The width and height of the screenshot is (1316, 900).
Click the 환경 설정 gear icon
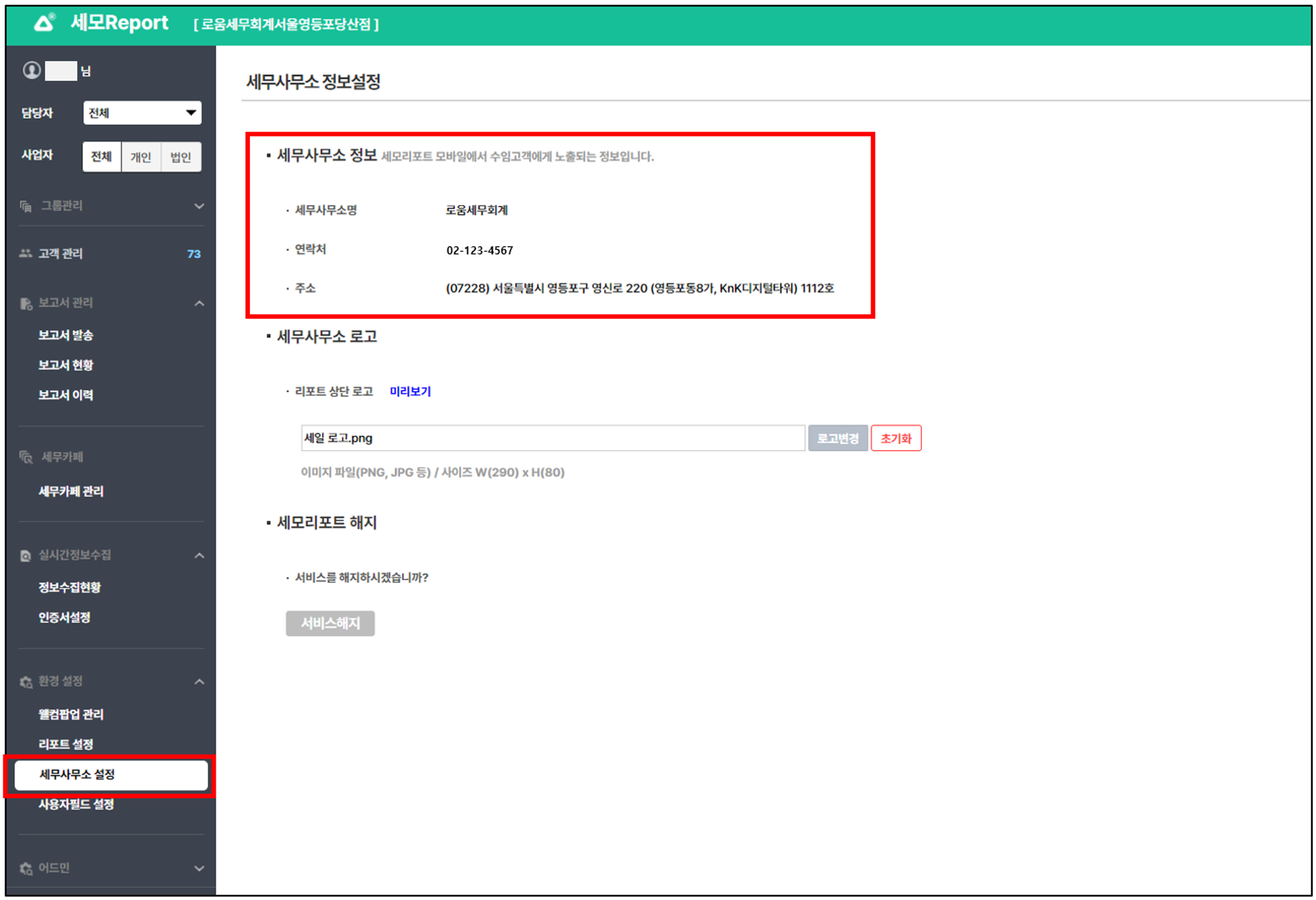(x=26, y=682)
